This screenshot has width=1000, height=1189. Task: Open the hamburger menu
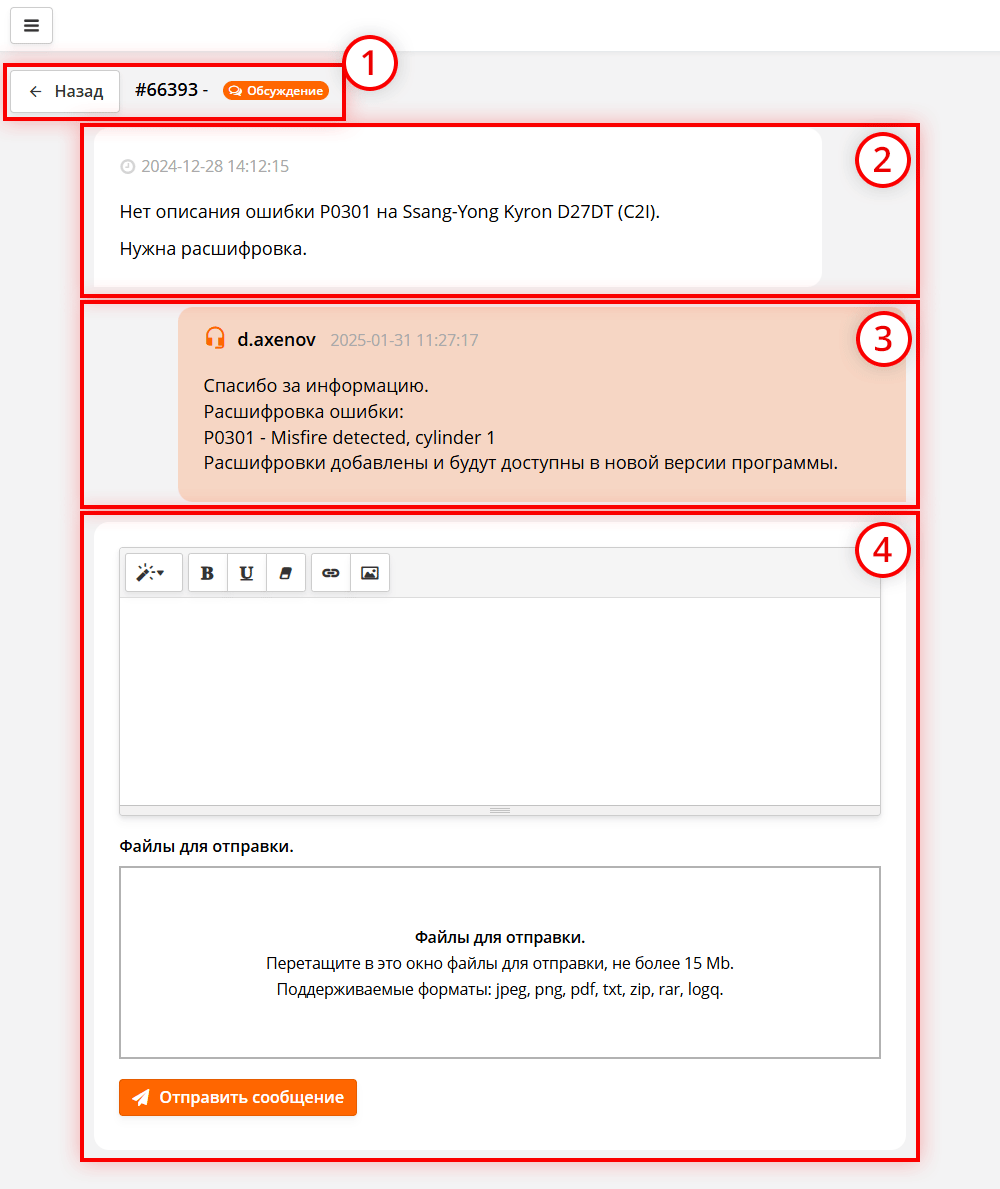click(x=31, y=25)
